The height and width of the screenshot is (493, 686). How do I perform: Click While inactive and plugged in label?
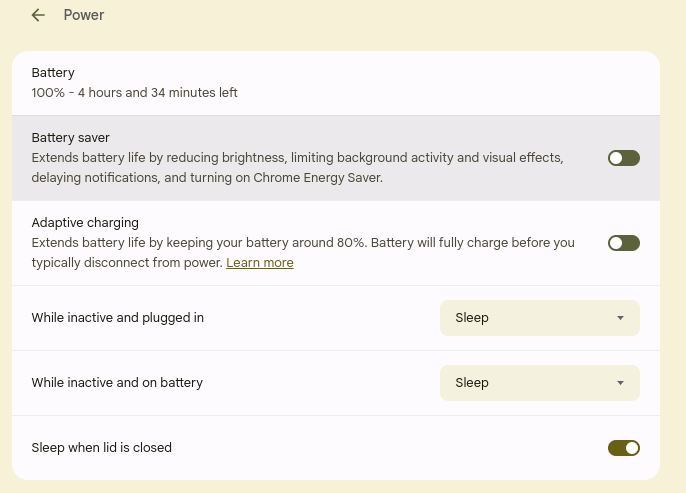pos(118,318)
